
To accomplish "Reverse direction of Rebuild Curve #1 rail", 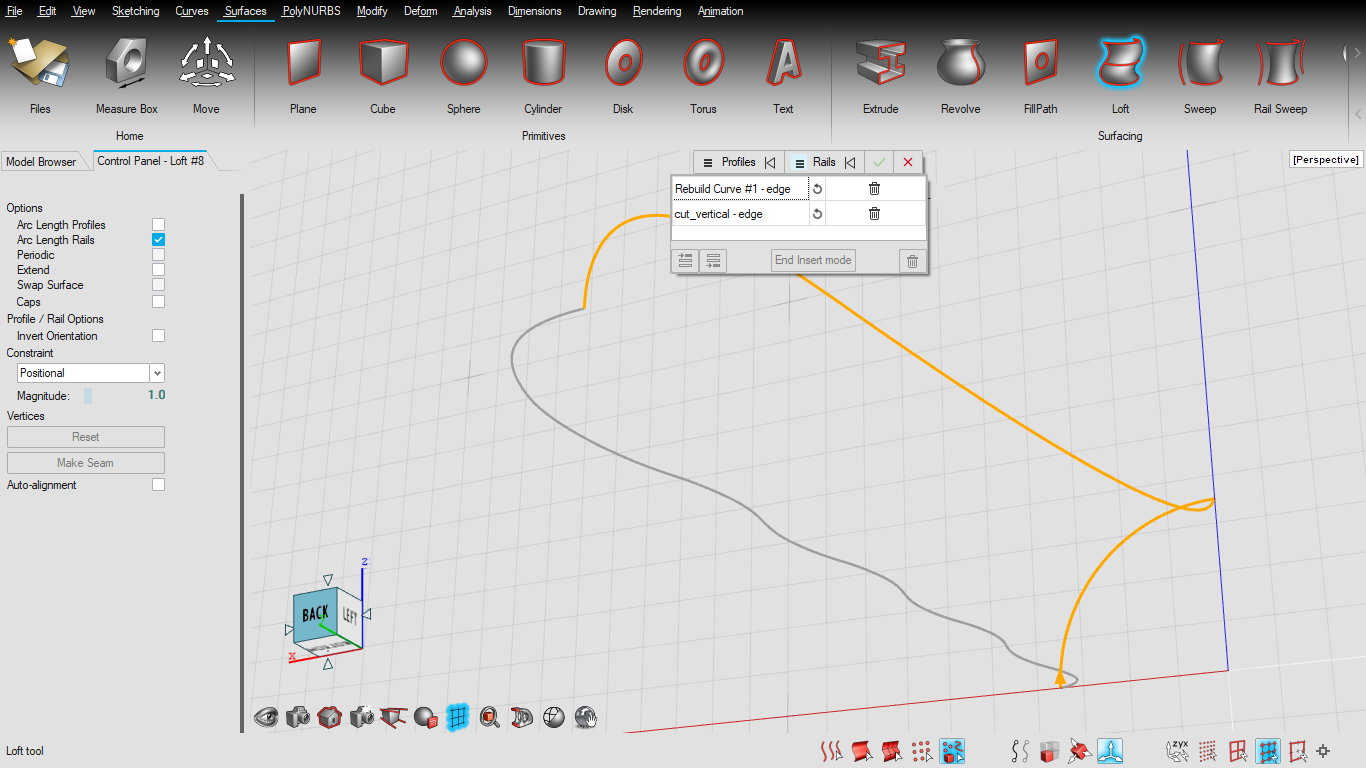I will click(x=817, y=188).
